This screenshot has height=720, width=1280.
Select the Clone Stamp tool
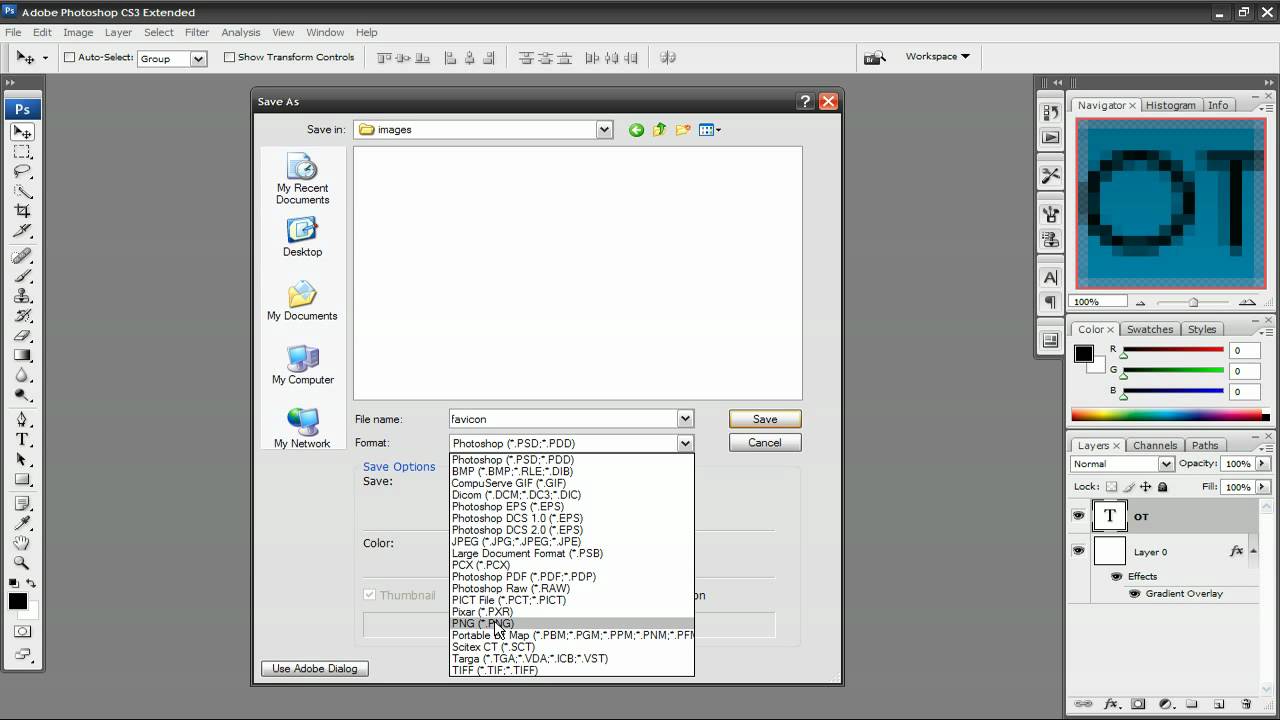22,296
